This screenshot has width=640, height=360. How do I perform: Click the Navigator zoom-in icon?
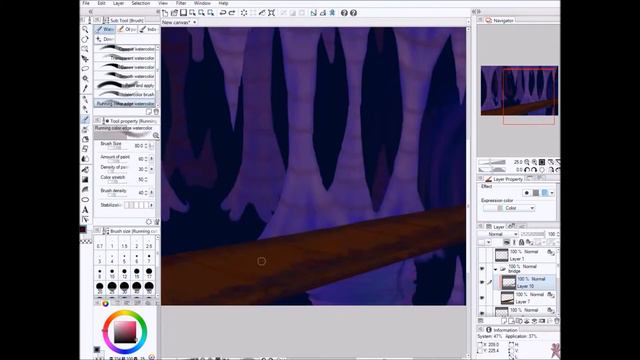pyautogui.click(x=534, y=162)
